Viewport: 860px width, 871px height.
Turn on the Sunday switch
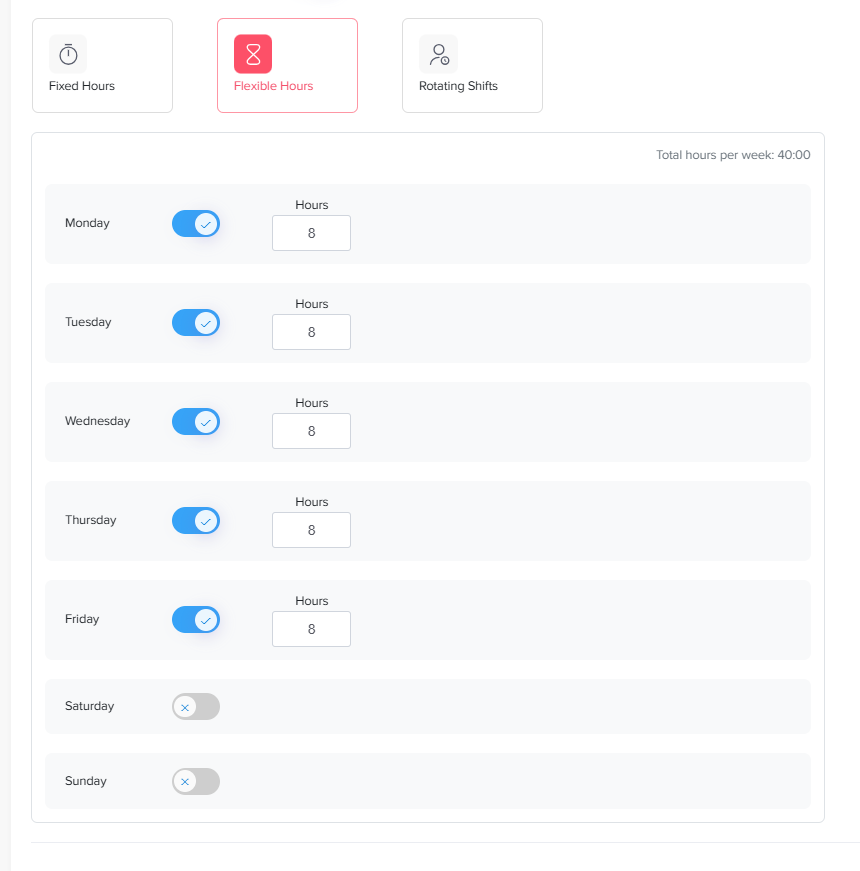tap(196, 782)
